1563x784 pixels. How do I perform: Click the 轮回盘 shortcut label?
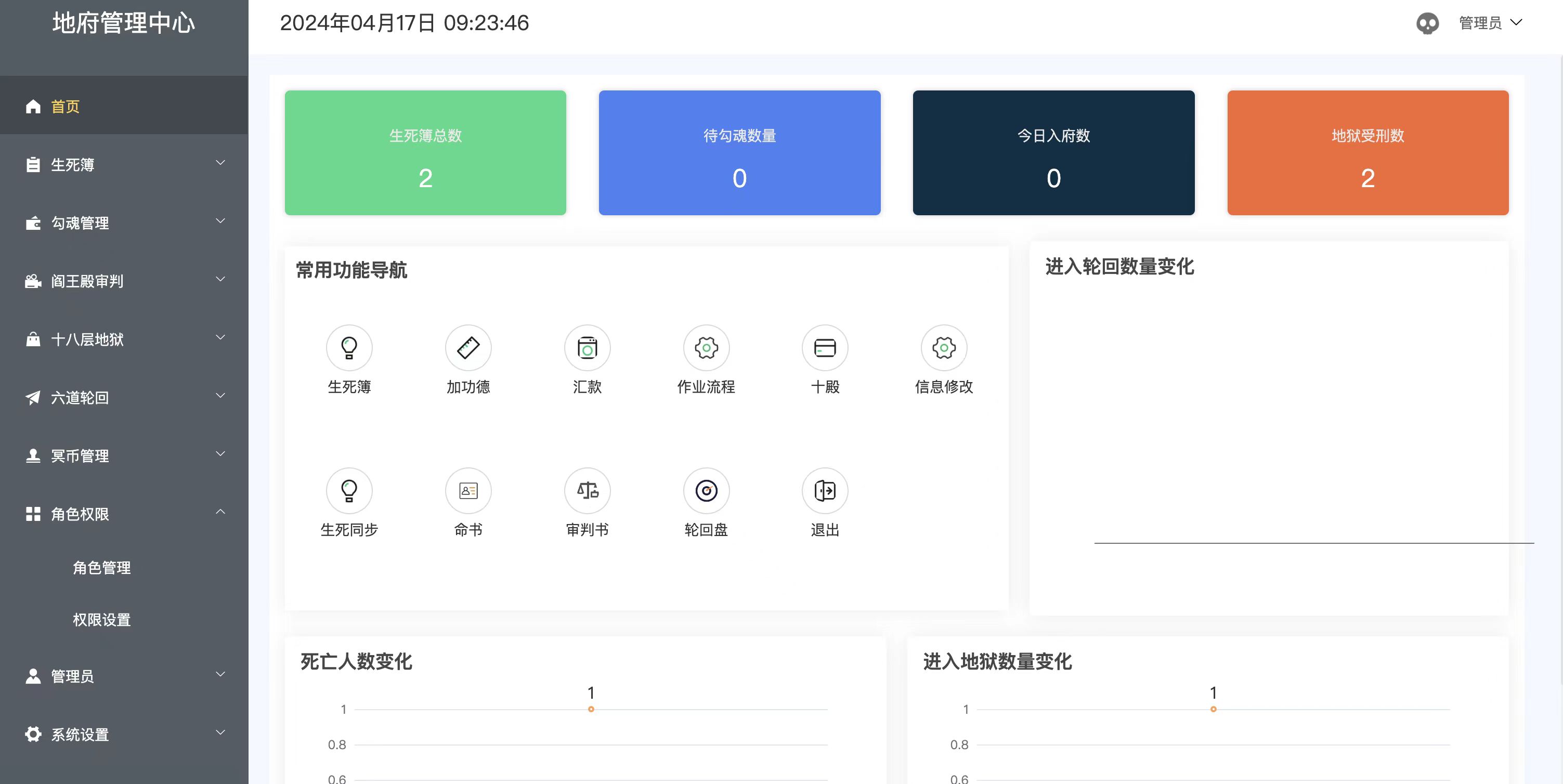tap(706, 530)
